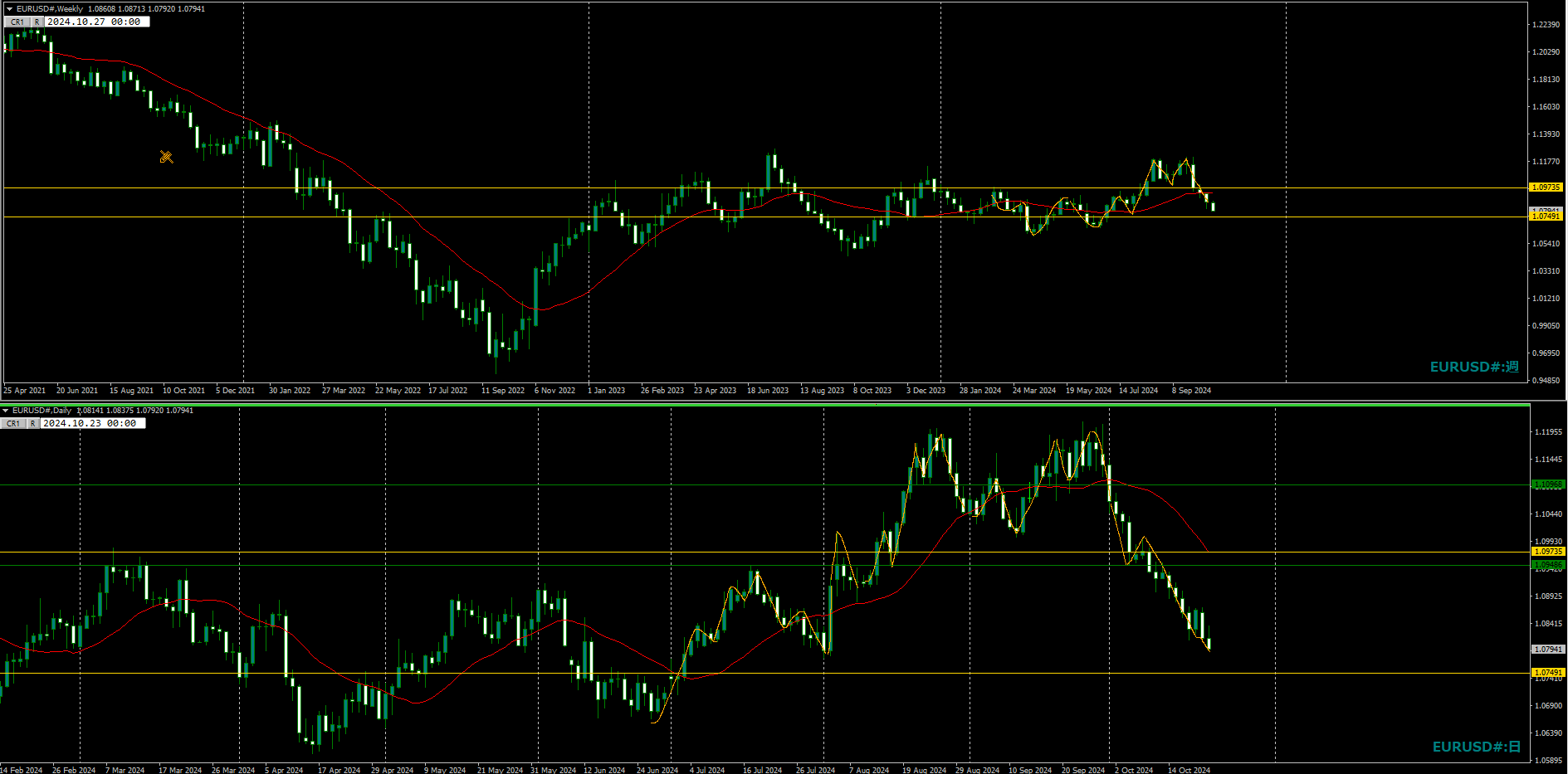Select the yellow 1.07491 price tag on Weekly chart
The image size is (1568, 774).
tap(1546, 217)
